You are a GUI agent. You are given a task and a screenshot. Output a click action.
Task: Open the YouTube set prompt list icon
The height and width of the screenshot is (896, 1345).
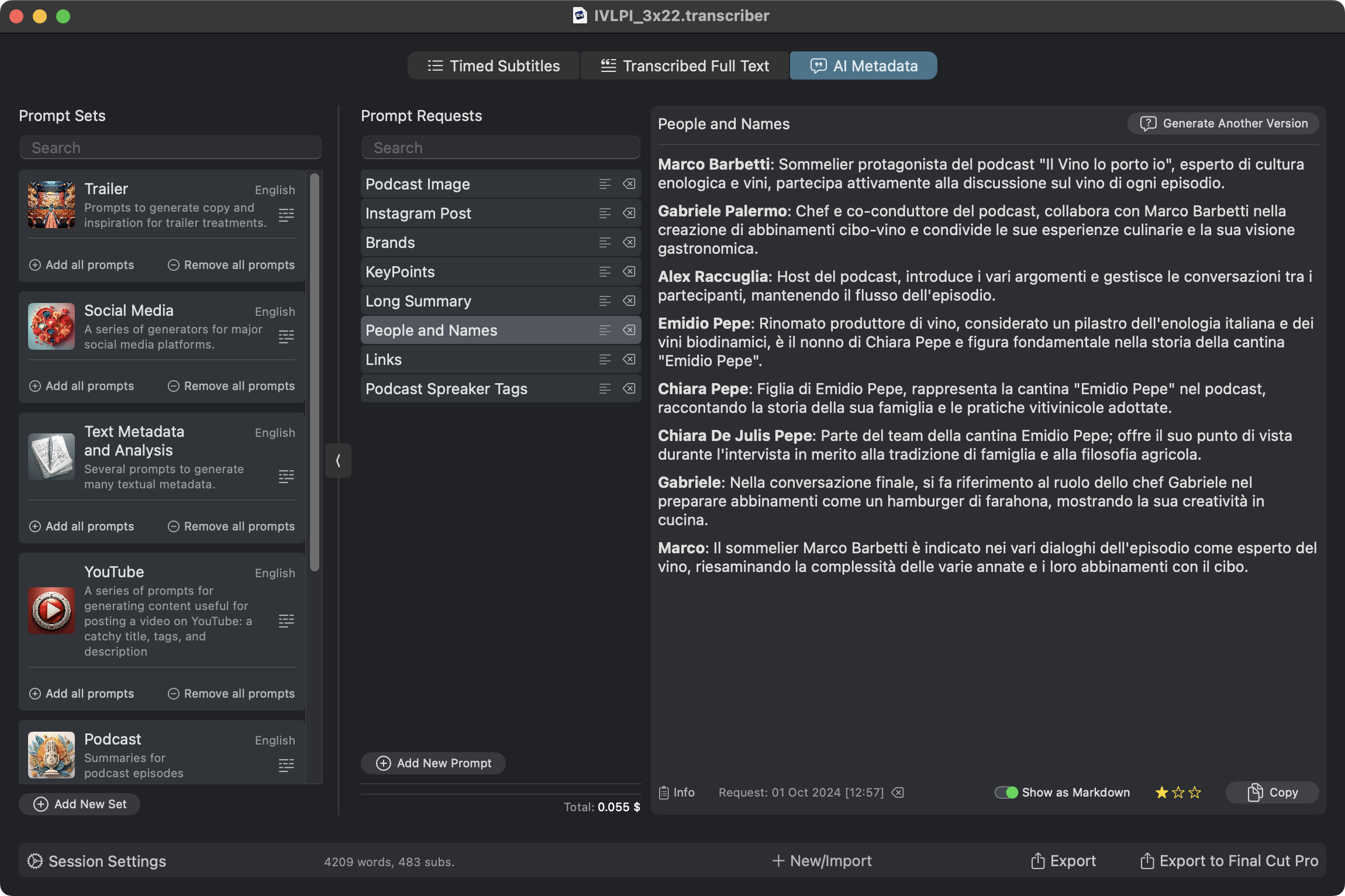(286, 621)
